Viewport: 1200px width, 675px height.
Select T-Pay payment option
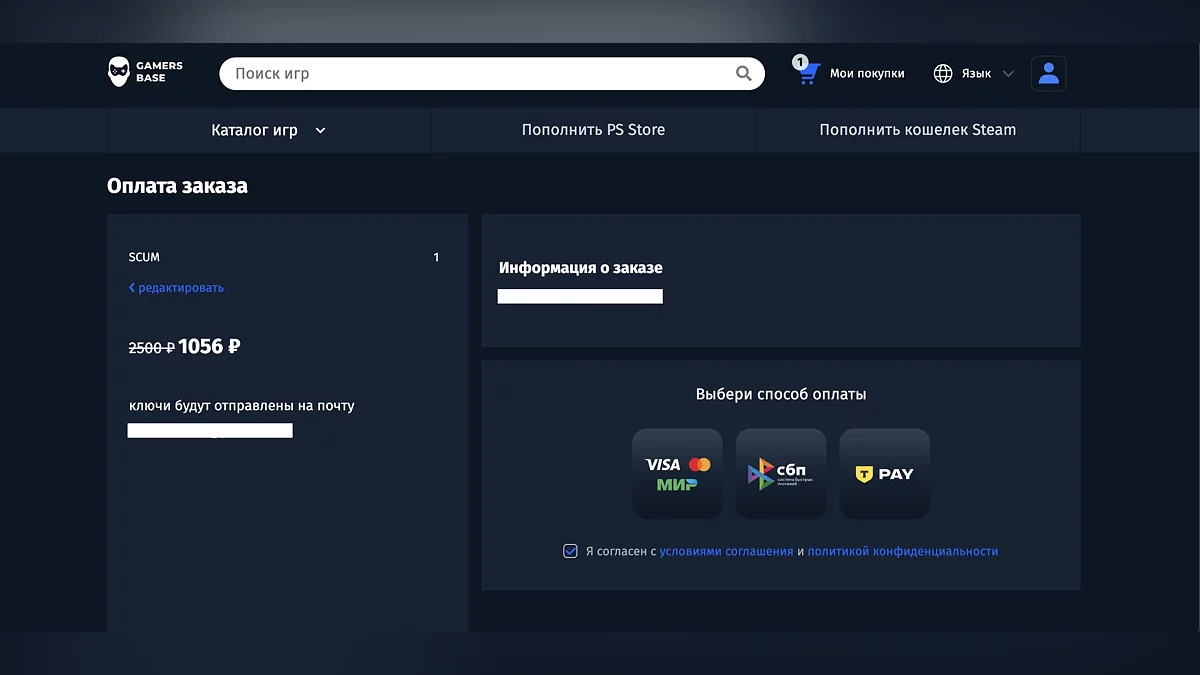click(x=884, y=474)
